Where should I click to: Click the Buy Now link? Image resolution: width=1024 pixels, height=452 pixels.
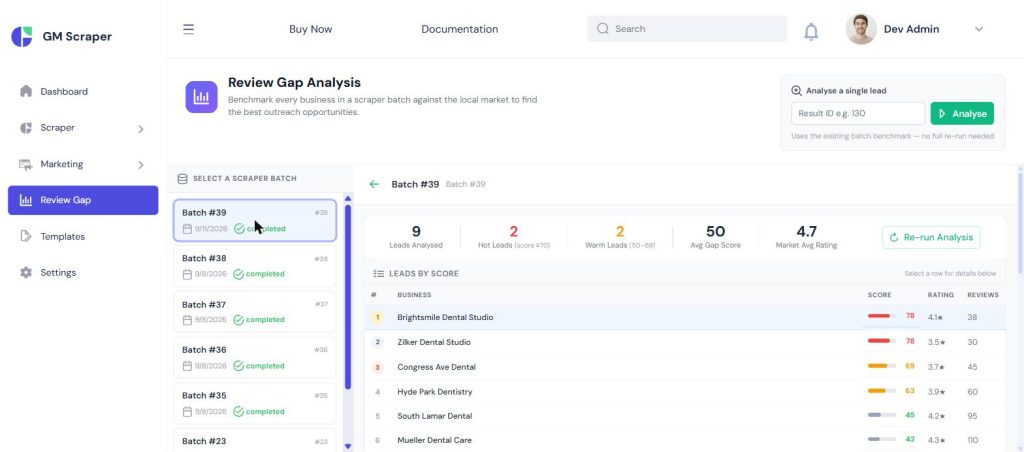(x=310, y=29)
